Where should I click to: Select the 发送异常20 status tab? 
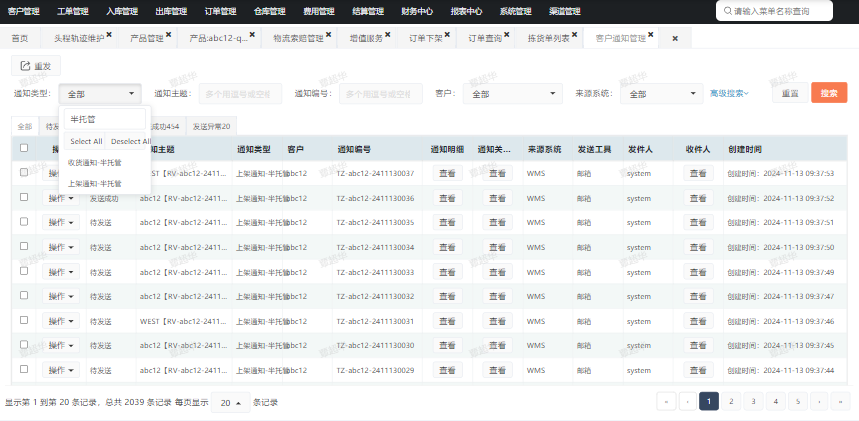[211, 126]
